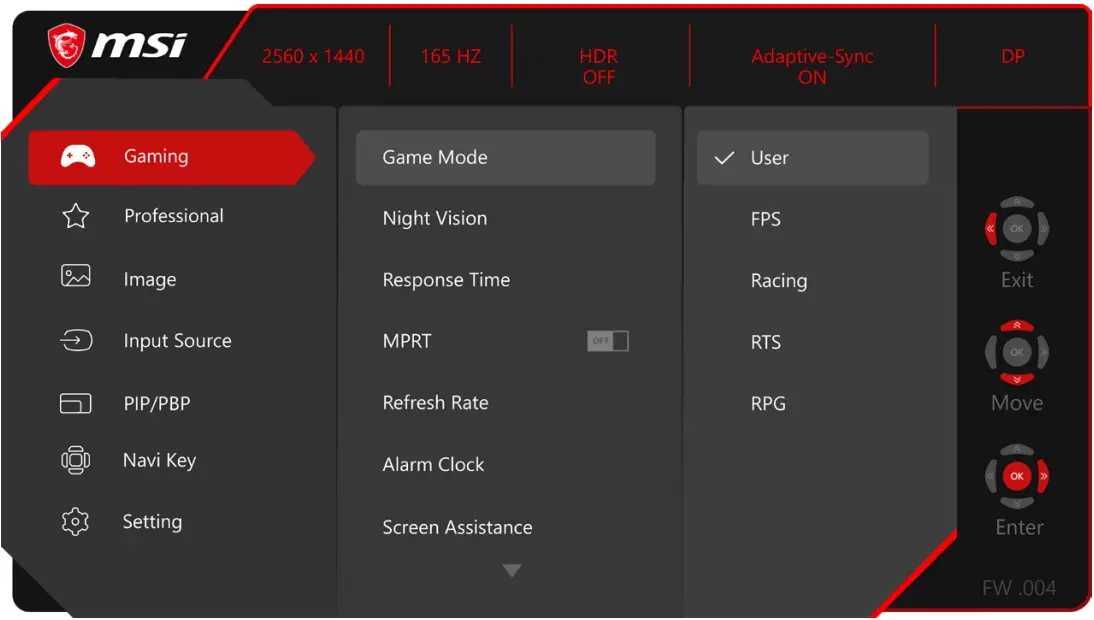Select the Alarm Clock item
Screen dimensions: 1094x620
coord(433,465)
